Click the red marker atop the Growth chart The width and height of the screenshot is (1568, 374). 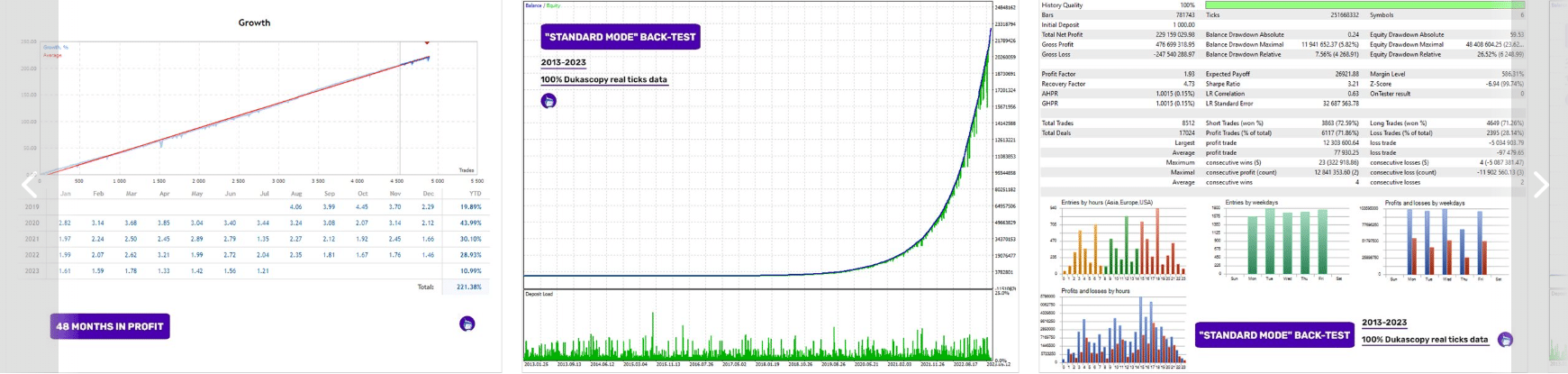pos(427,42)
